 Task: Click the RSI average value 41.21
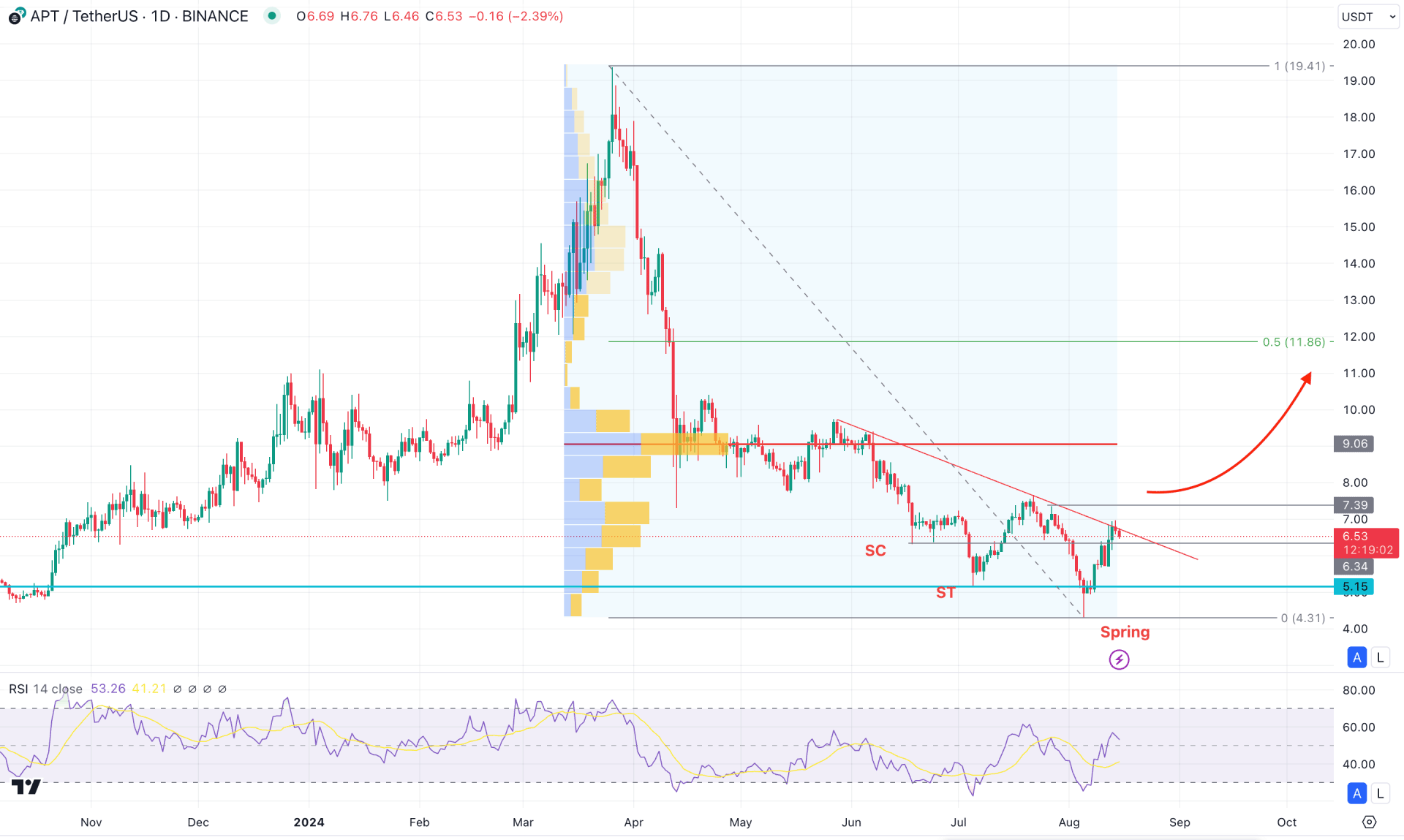click(149, 689)
